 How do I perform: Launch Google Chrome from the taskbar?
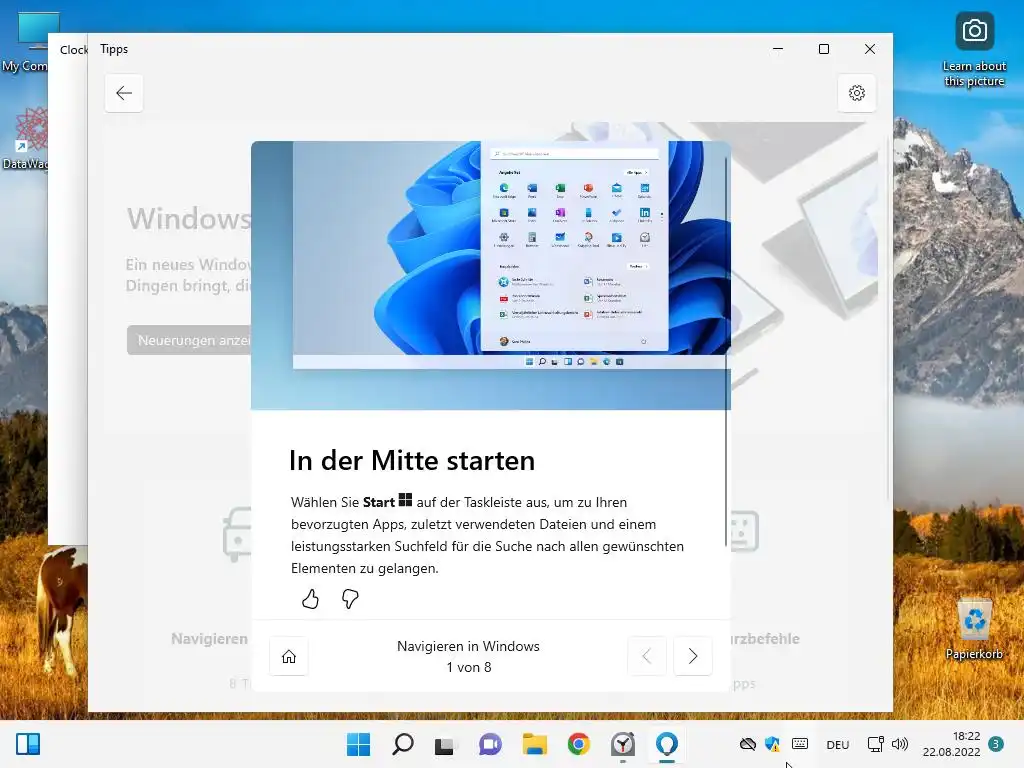tap(578, 744)
